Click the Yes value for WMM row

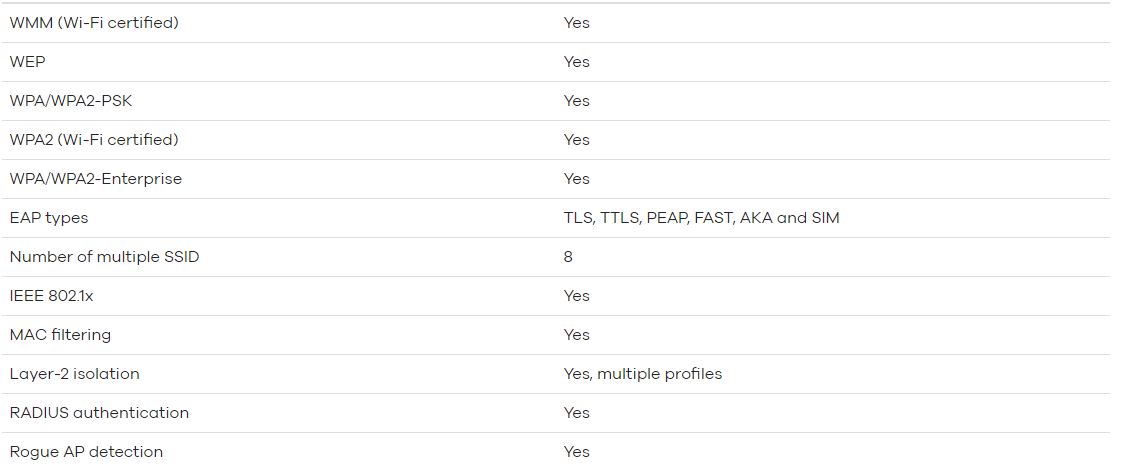click(577, 23)
